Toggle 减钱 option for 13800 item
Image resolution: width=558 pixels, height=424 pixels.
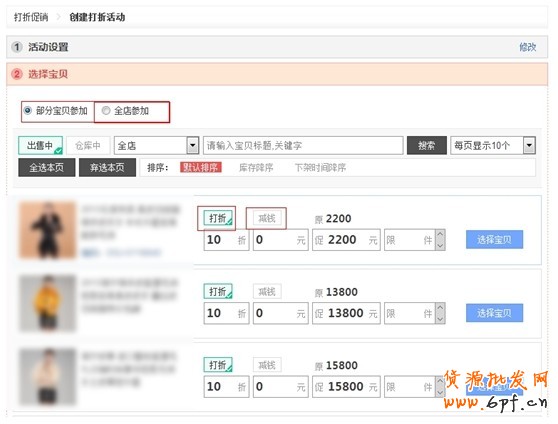(267, 292)
